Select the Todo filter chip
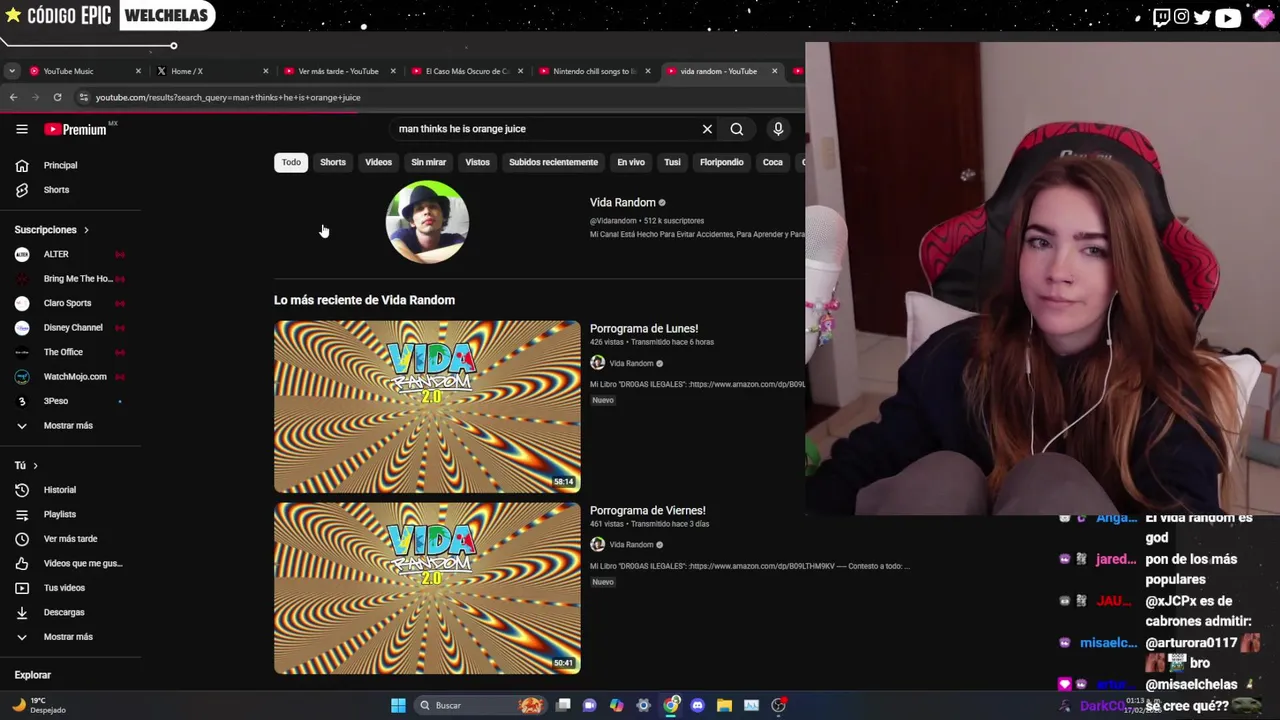Viewport: 1280px width, 720px height. click(x=291, y=162)
